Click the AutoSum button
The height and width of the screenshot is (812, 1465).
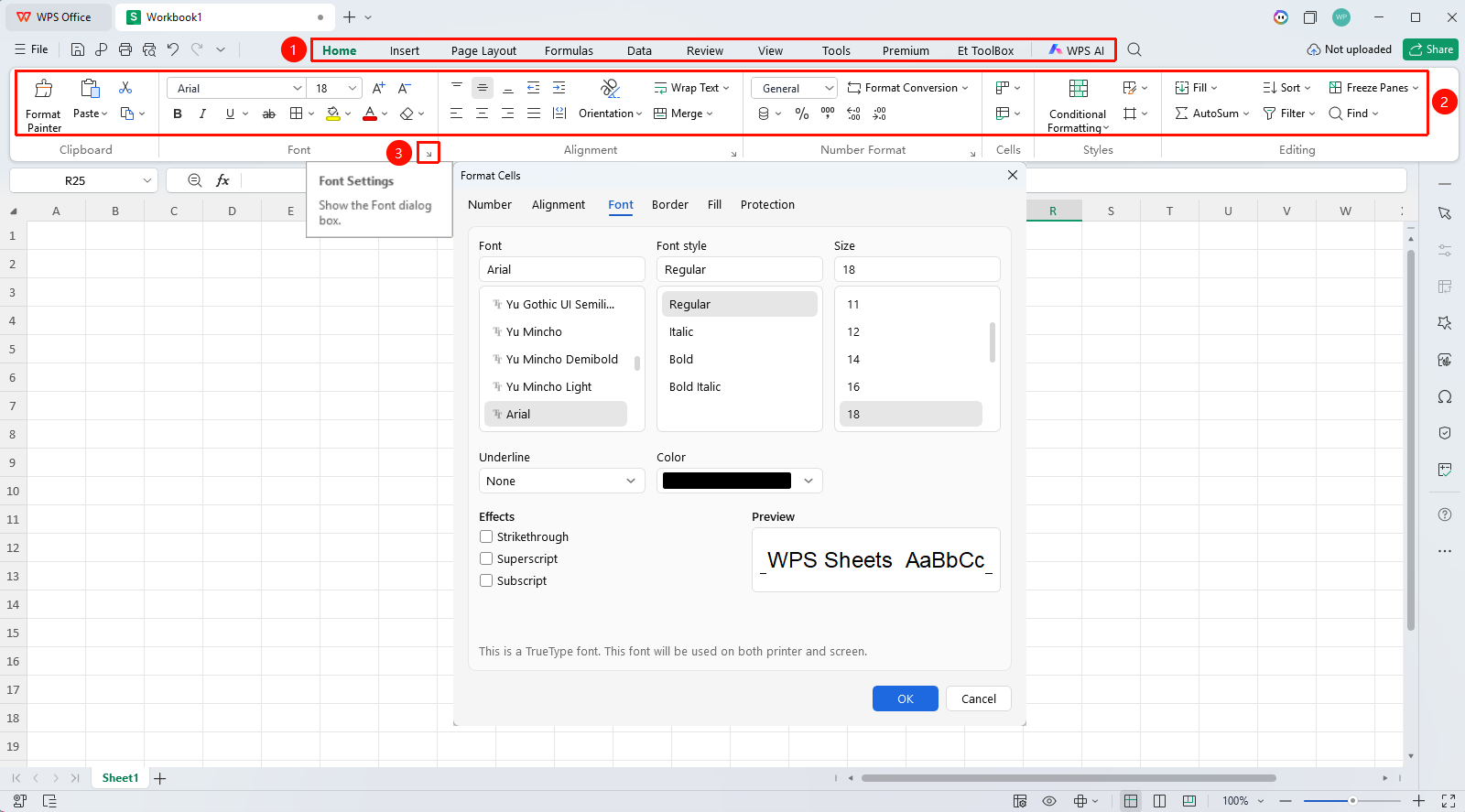[x=1211, y=114]
